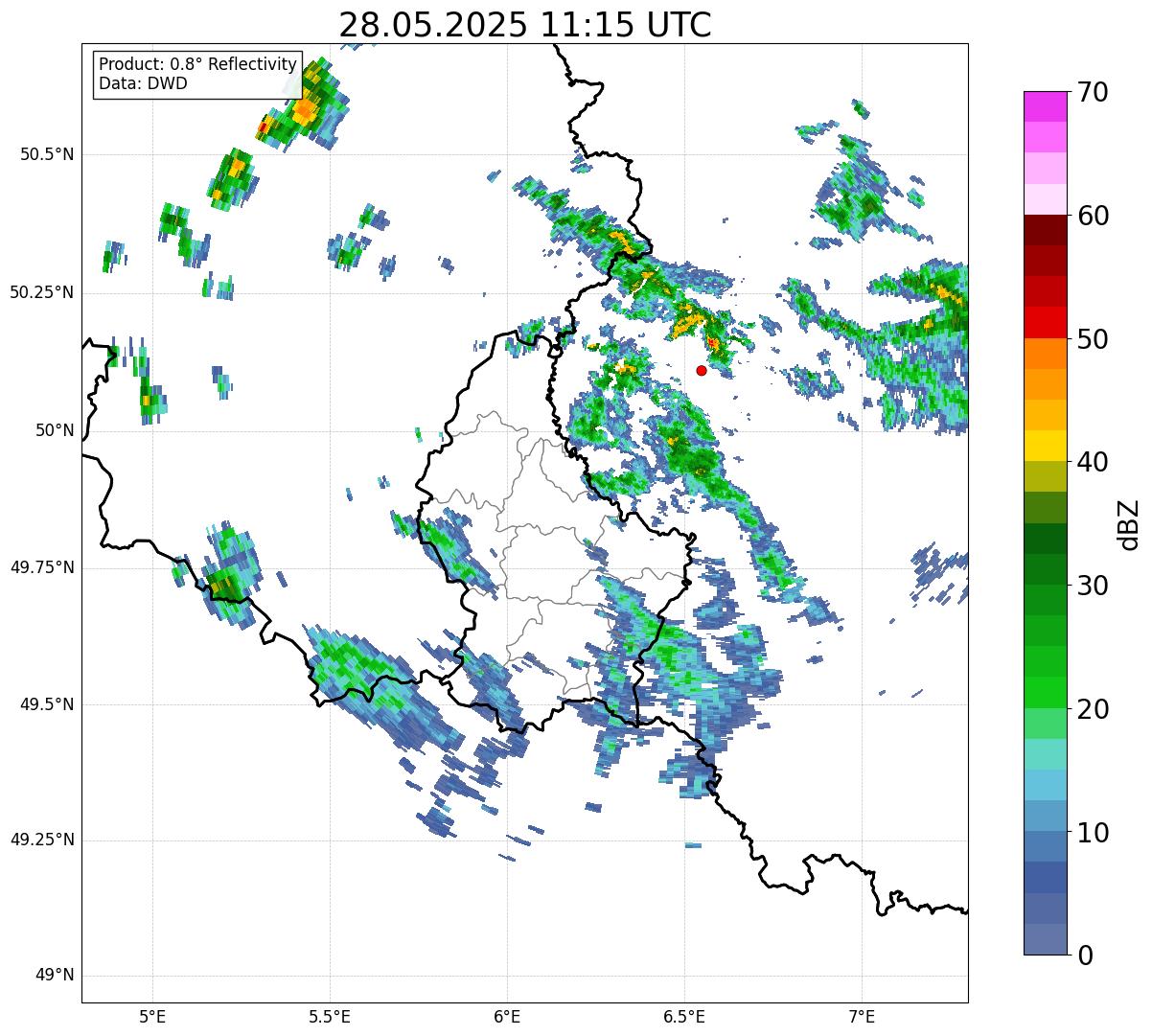Click the 6.5°E longitude label
This screenshot has width=1152, height=1036.
684,1016
